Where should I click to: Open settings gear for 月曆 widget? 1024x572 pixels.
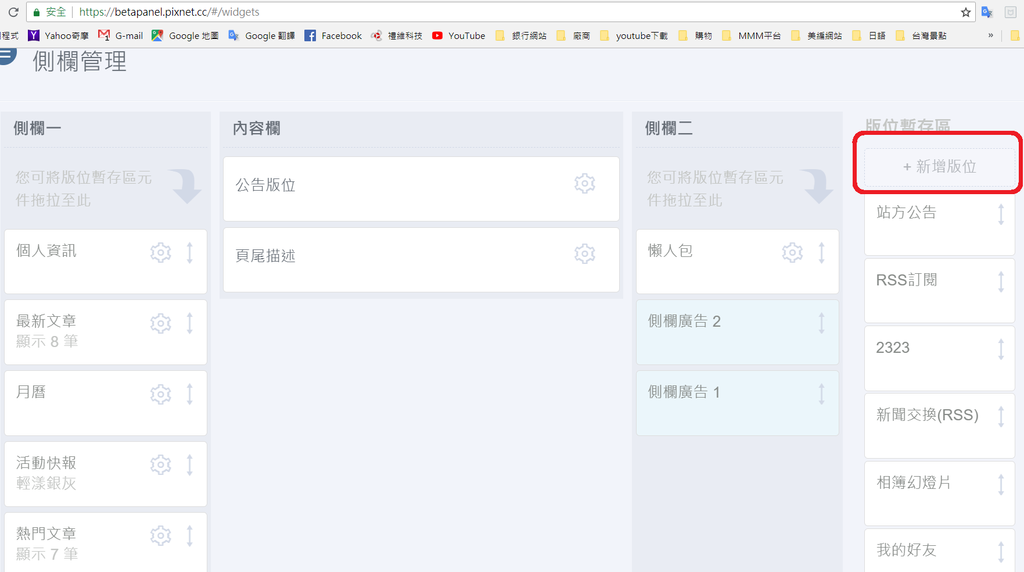pyautogui.click(x=161, y=394)
